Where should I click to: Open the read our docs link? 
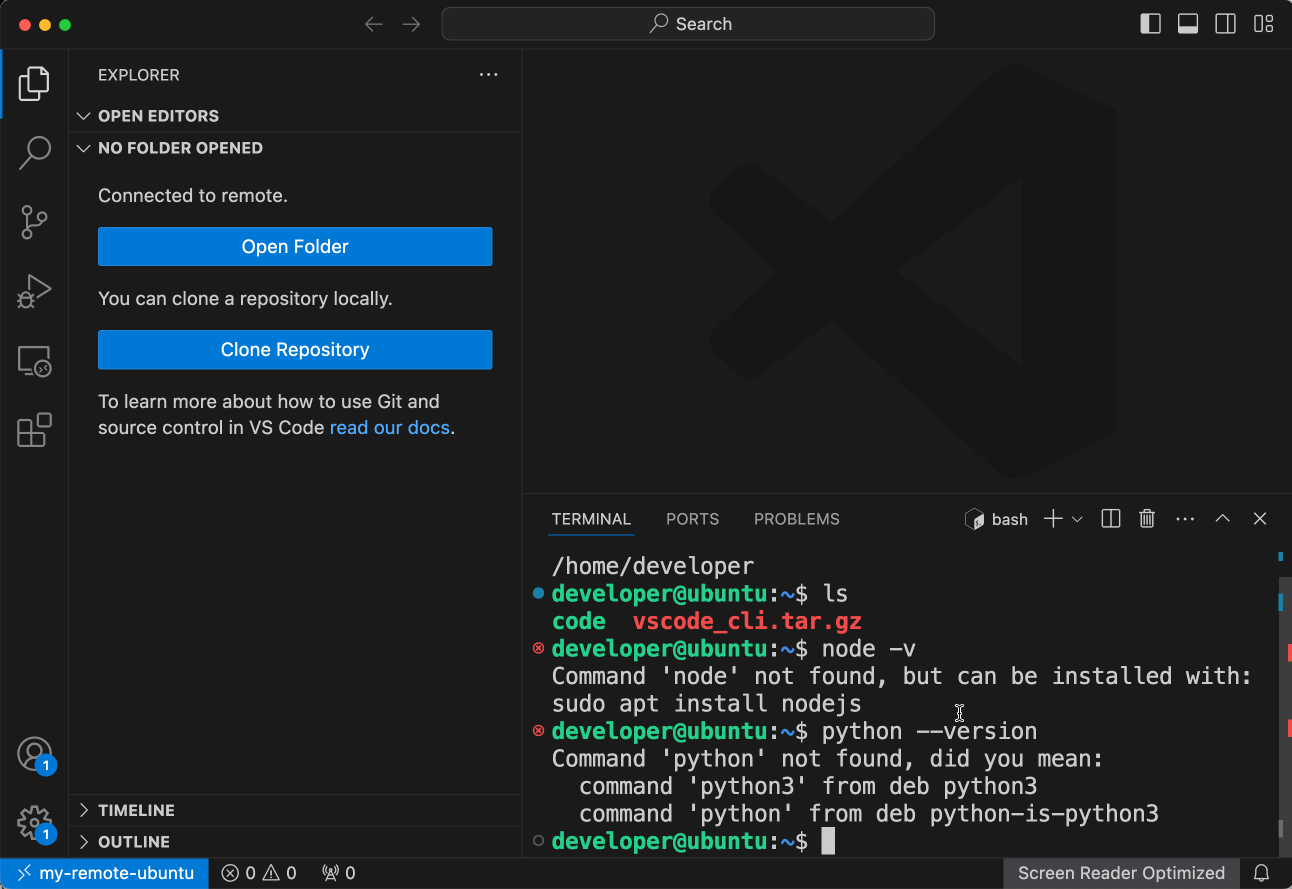pos(390,428)
